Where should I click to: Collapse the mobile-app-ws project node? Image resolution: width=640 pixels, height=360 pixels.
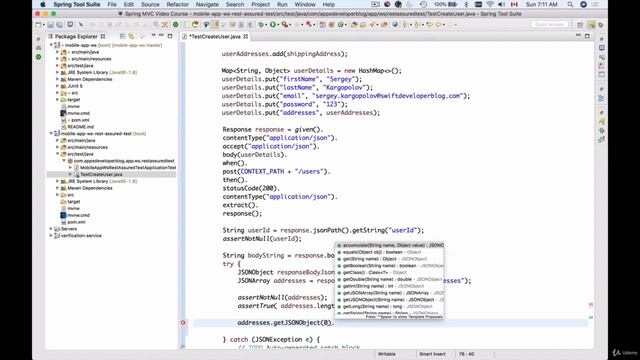tap(51, 45)
